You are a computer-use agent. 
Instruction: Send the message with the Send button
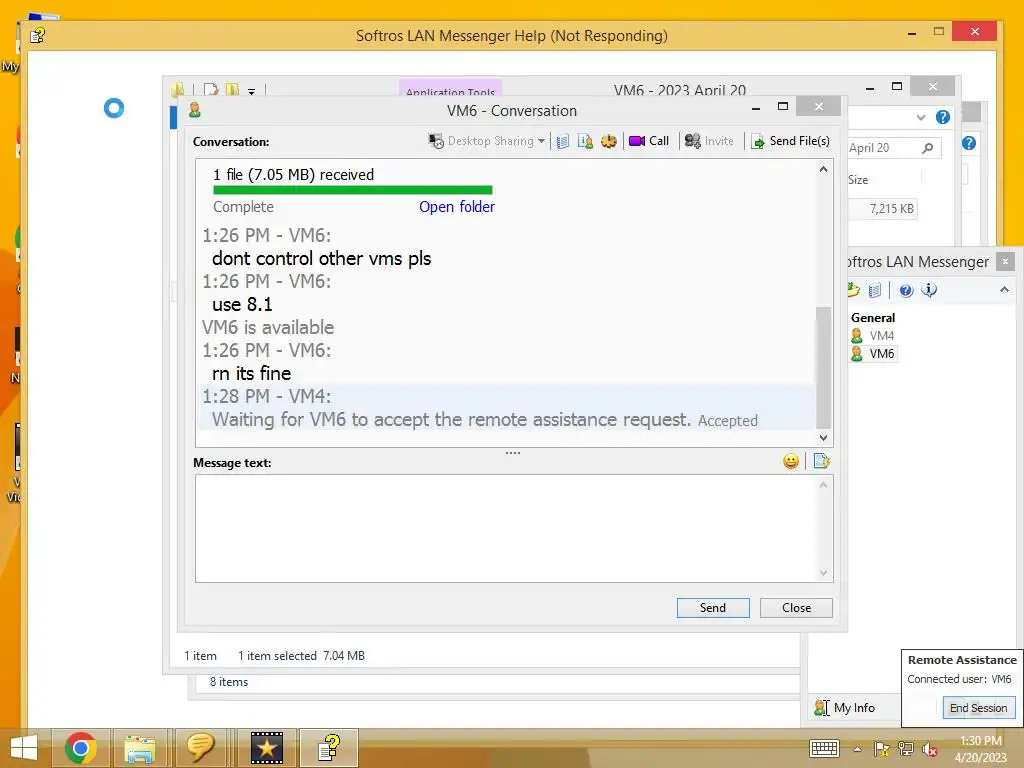pos(713,608)
